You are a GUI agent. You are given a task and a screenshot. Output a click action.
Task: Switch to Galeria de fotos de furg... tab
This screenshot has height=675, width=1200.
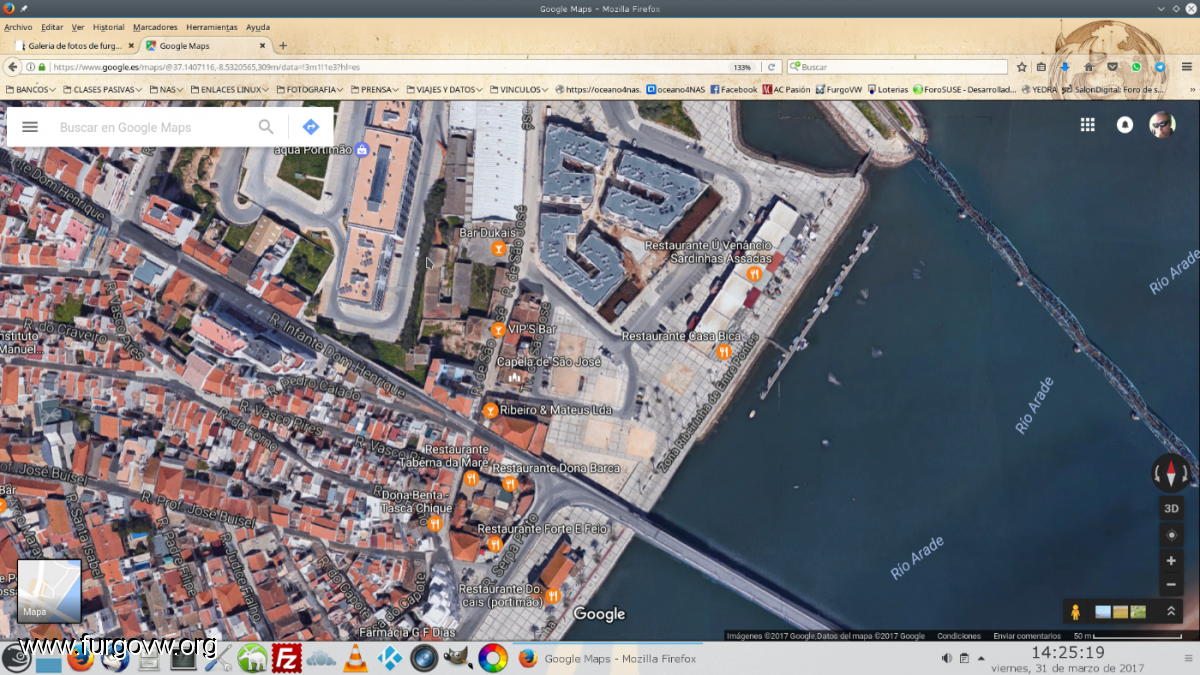[x=74, y=45]
